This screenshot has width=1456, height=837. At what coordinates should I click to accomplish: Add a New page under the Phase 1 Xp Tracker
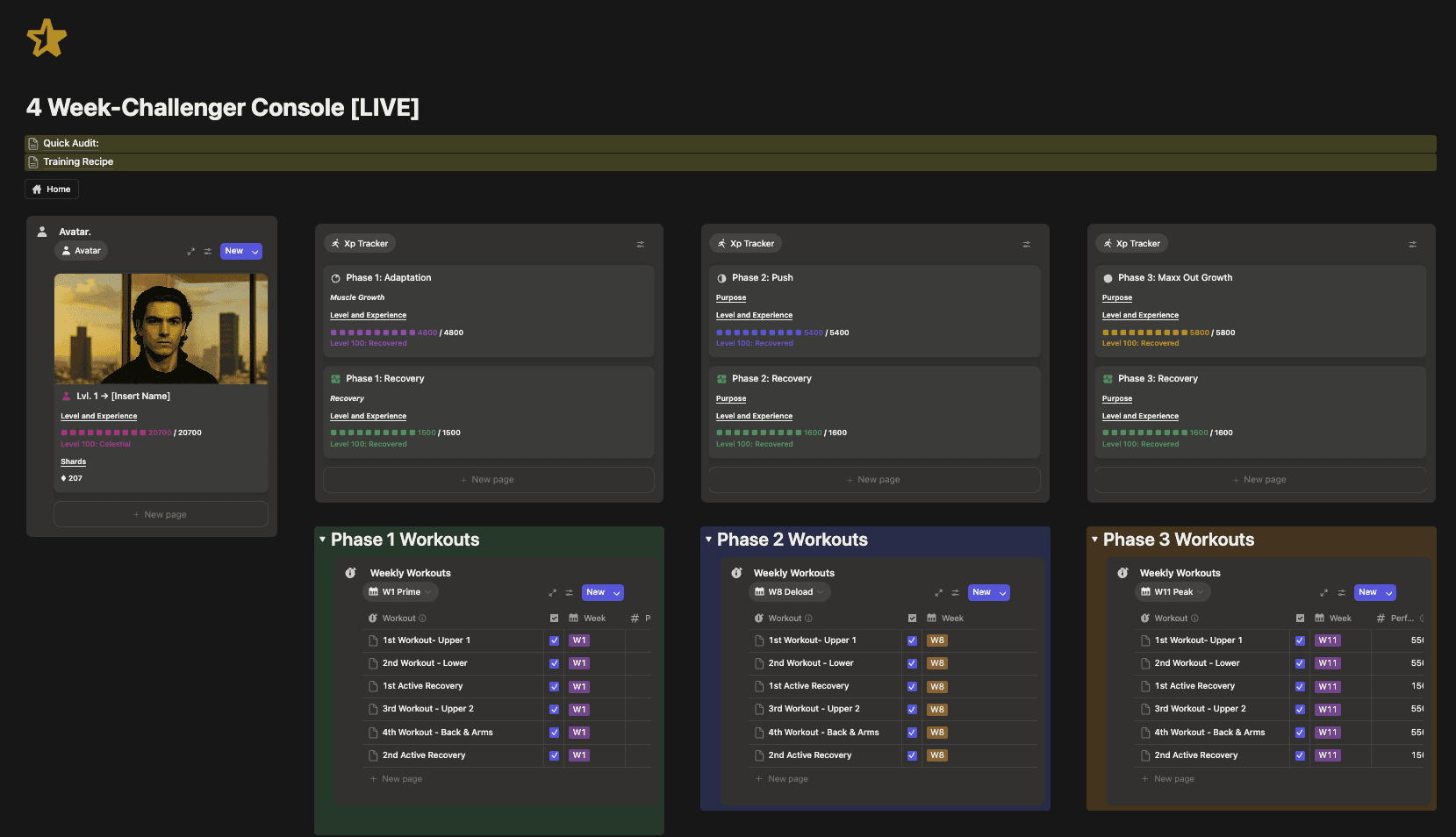point(488,479)
